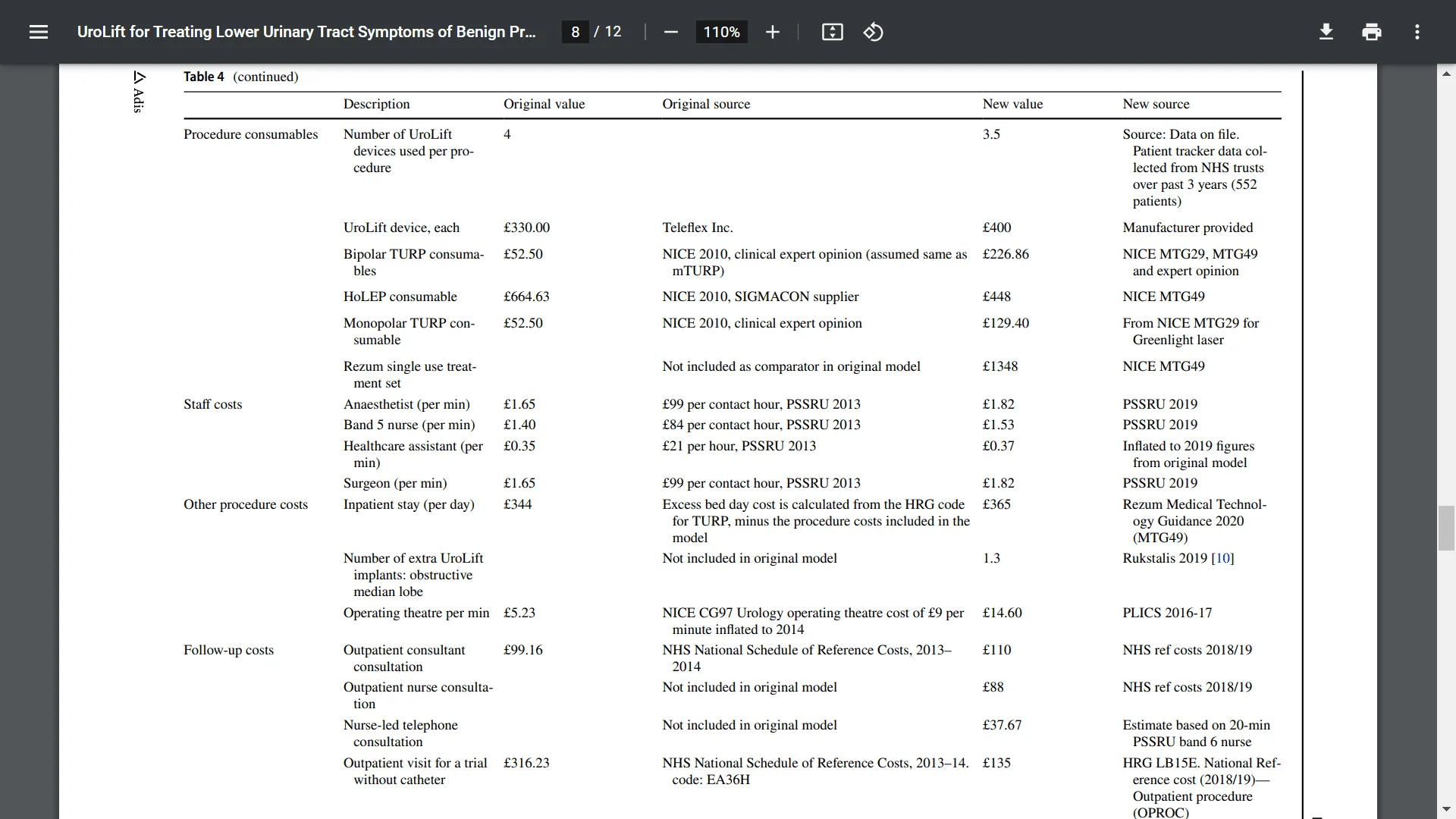Image resolution: width=1456 pixels, height=819 pixels.
Task: Click the £129.40 monopolar TURP value
Action: click(x=1006, y=323)
